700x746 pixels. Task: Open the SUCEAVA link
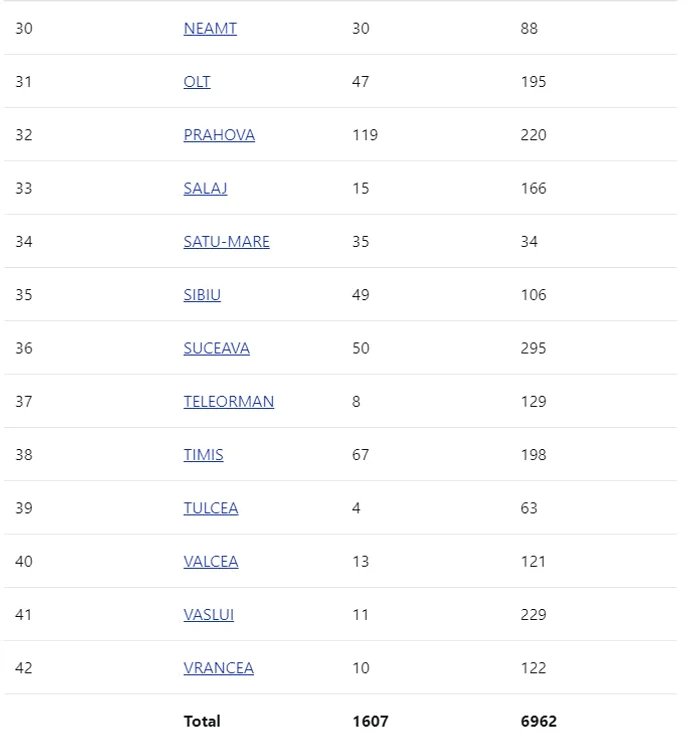click(216, 348)
